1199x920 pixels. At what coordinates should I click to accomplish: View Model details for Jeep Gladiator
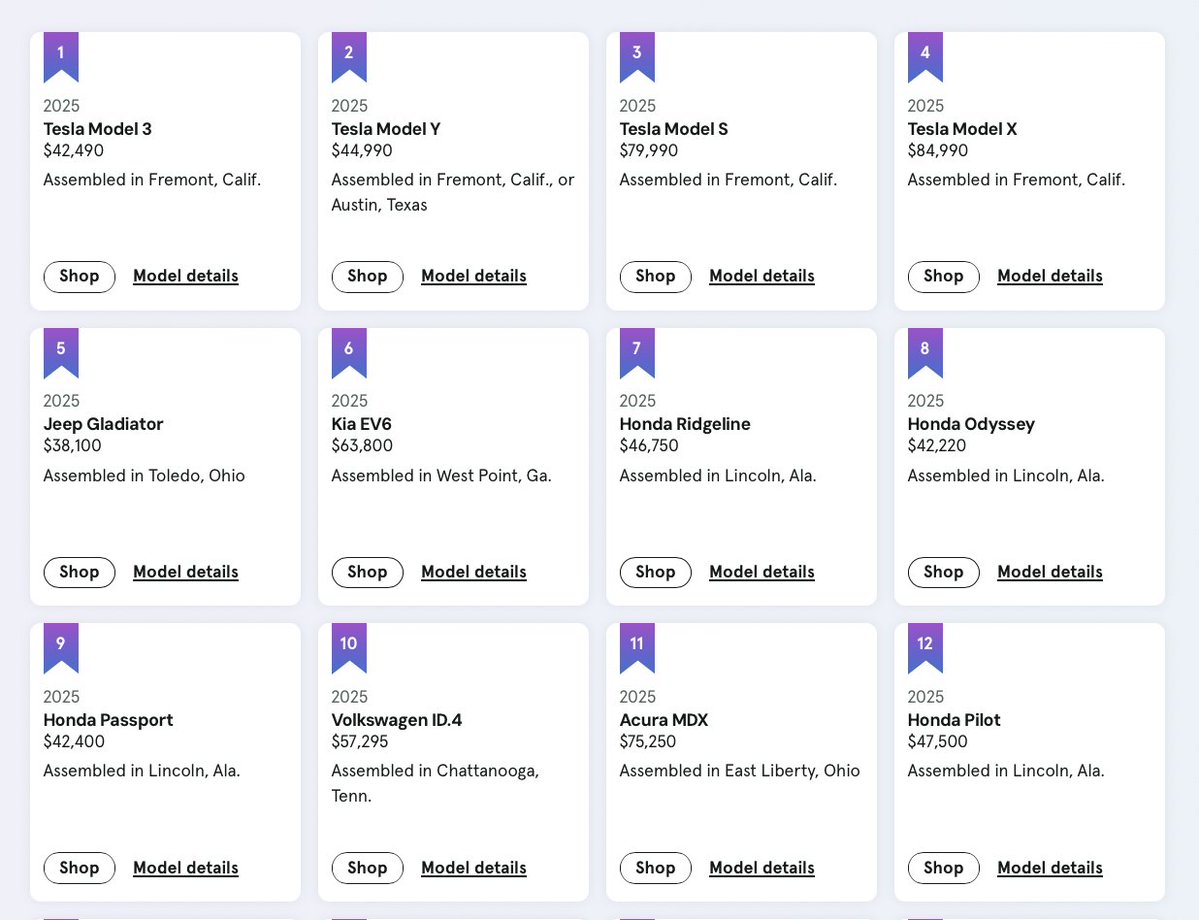click(x=186, y=572)
